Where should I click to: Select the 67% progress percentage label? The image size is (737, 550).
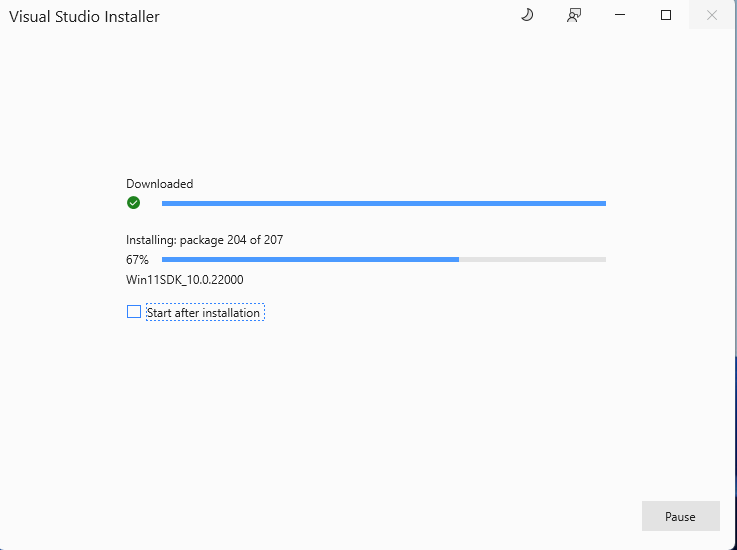click(x=137, y=259)
